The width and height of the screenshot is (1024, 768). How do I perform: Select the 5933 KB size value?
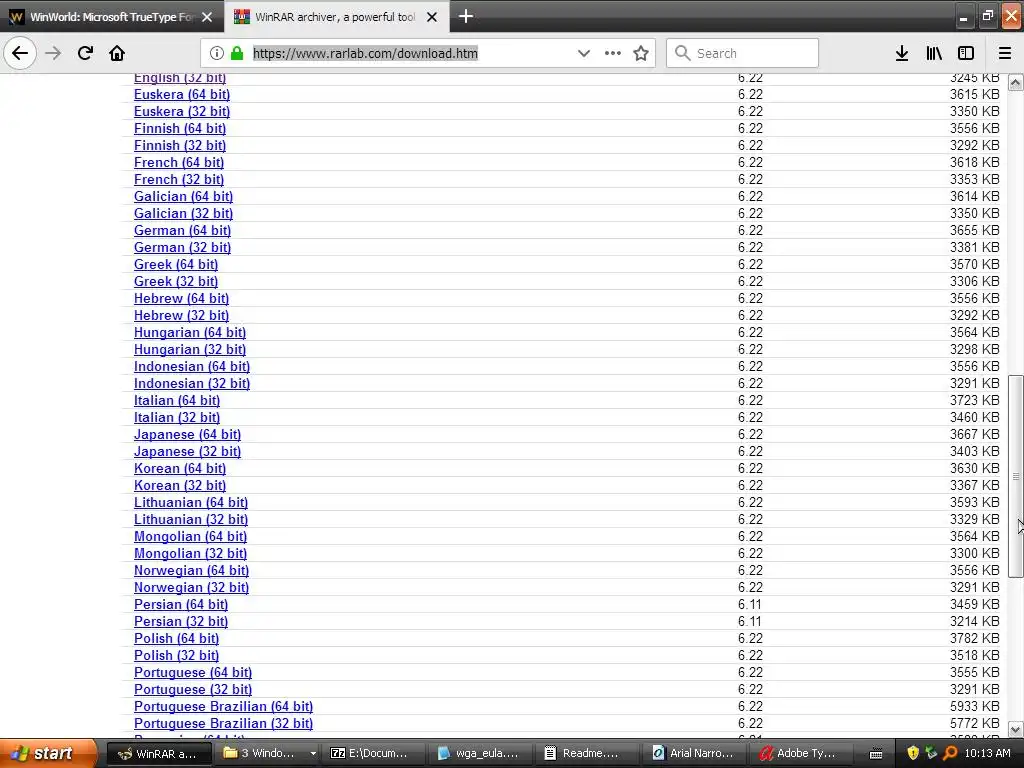(x=974, y=705)
